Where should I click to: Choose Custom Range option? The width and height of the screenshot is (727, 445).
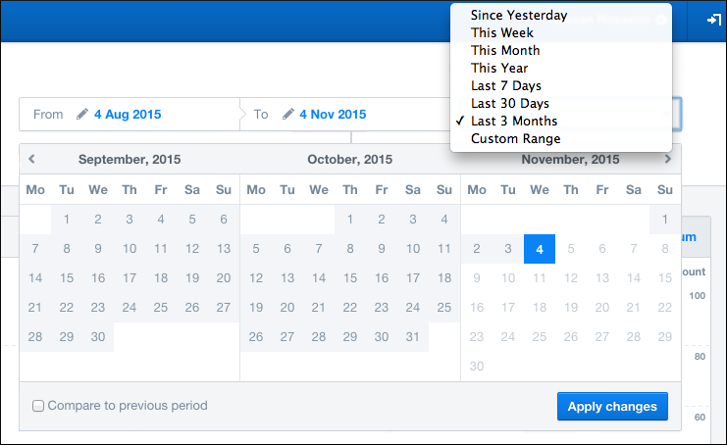pyautogui.click(x=515, y=139)
